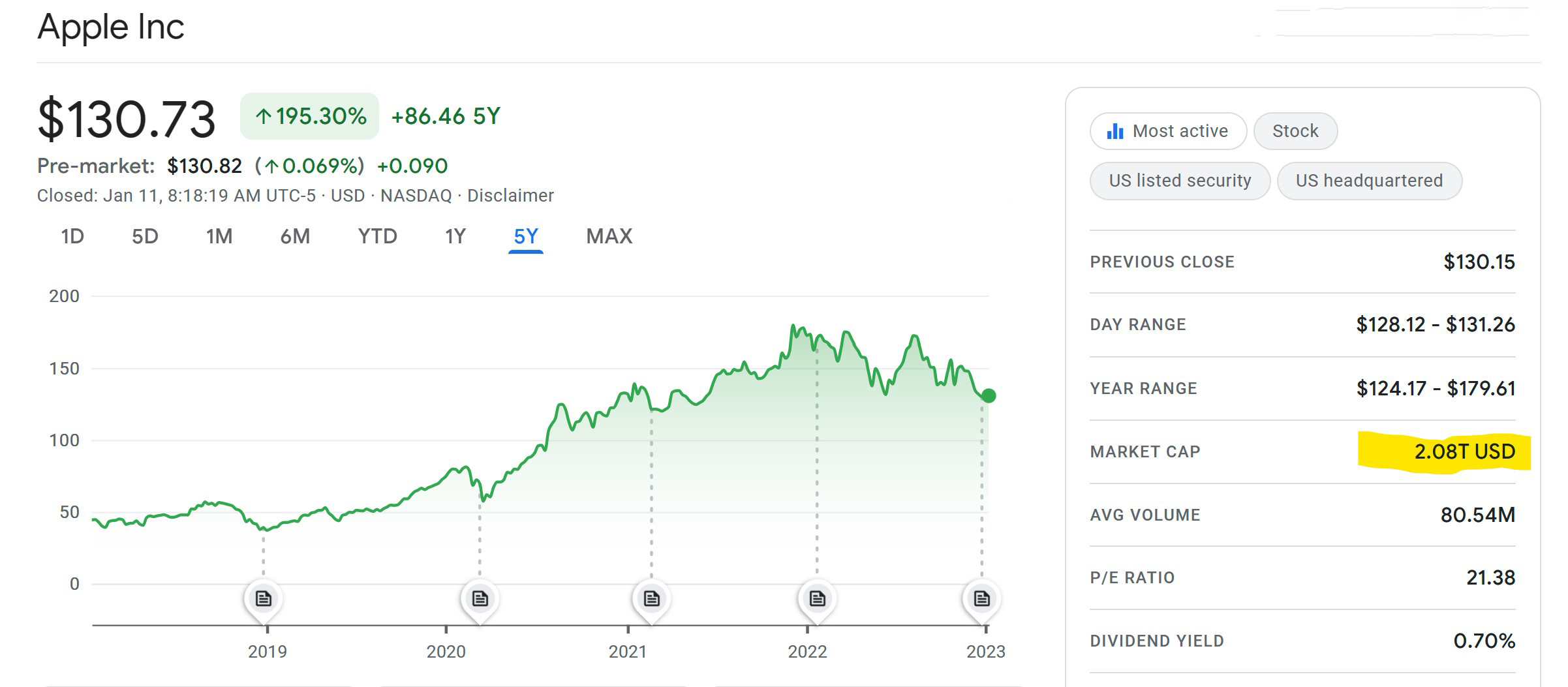1568x687 pixels.
Task: Click the pre-market price $130.82
Action: click(x=204, y=166)
